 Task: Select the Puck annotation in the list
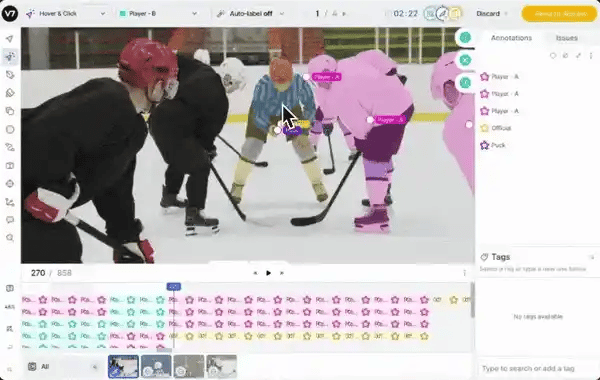[x=493, y=145]
